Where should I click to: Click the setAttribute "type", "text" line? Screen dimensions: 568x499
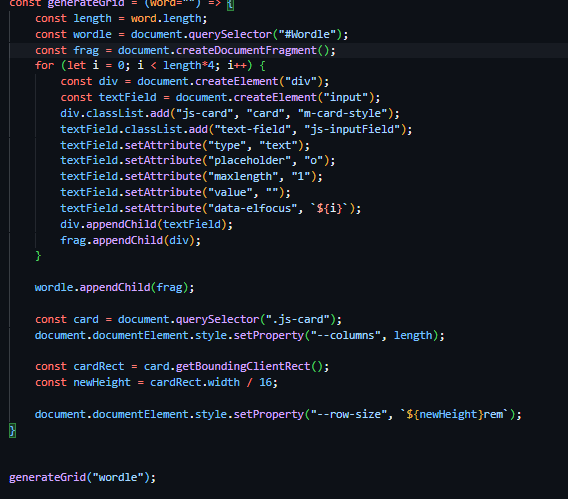point(185,145)
